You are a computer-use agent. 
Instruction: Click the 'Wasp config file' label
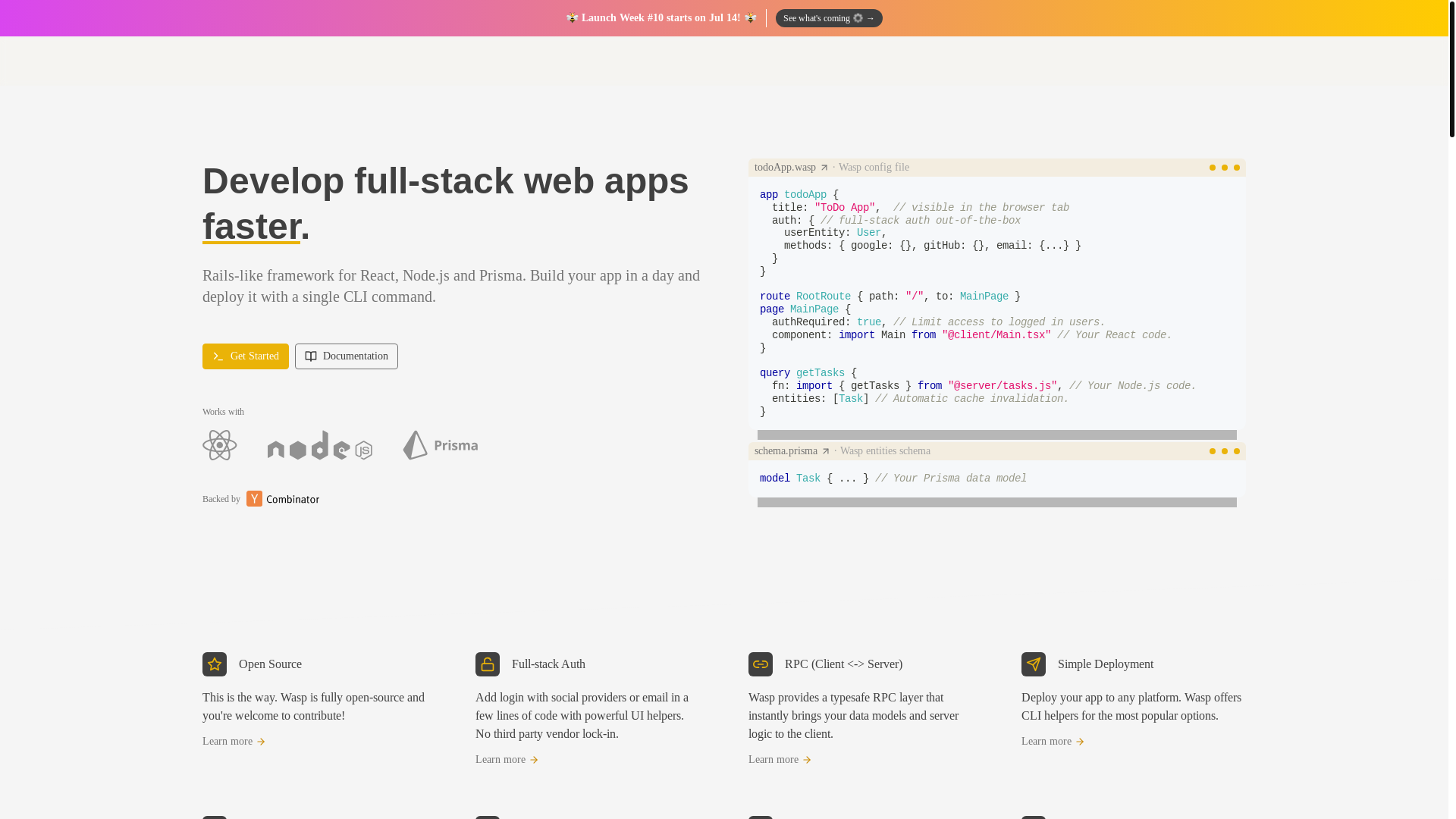[x=874, y=168]
